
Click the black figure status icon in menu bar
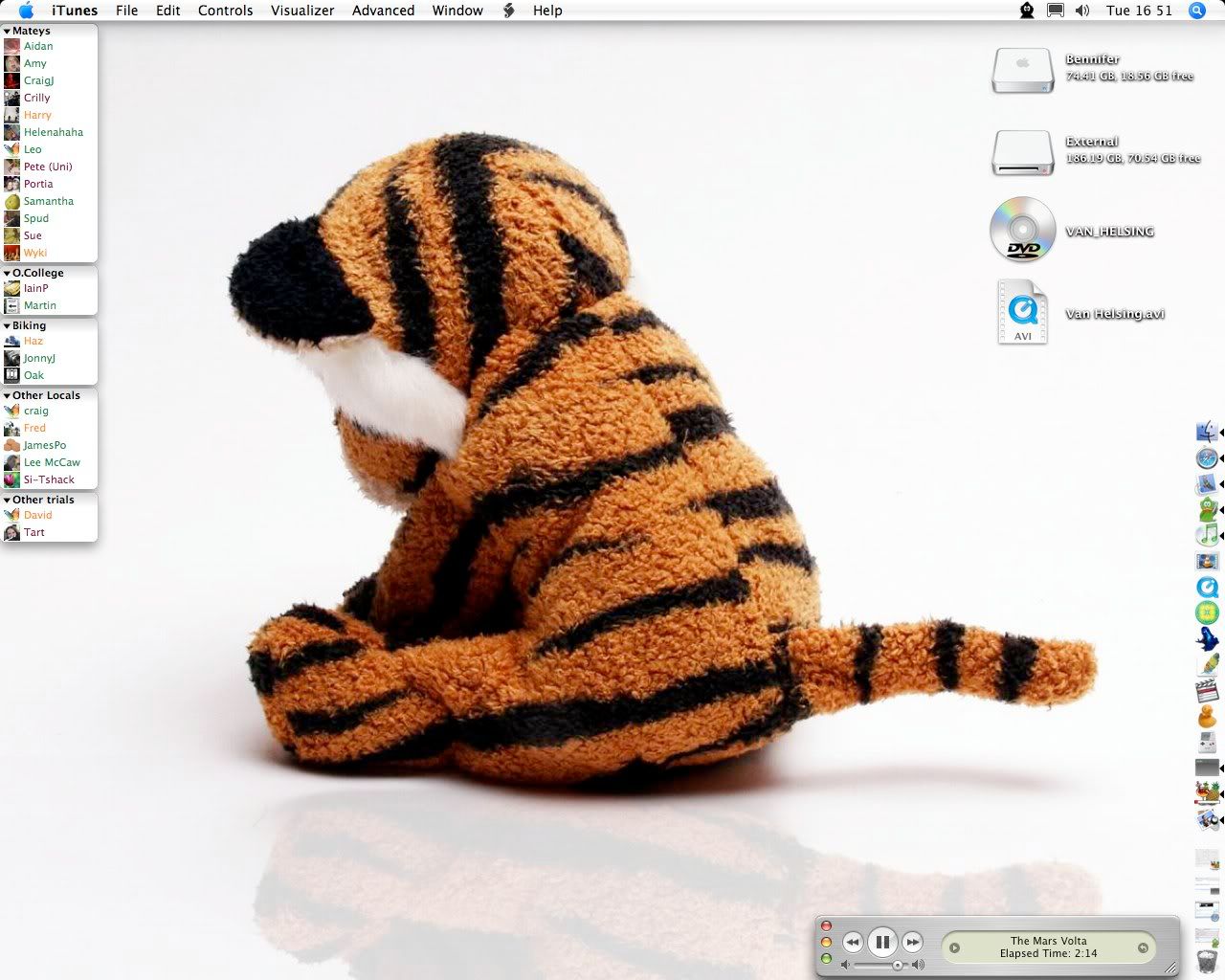pyautogui.click(x=1027, y=11)
